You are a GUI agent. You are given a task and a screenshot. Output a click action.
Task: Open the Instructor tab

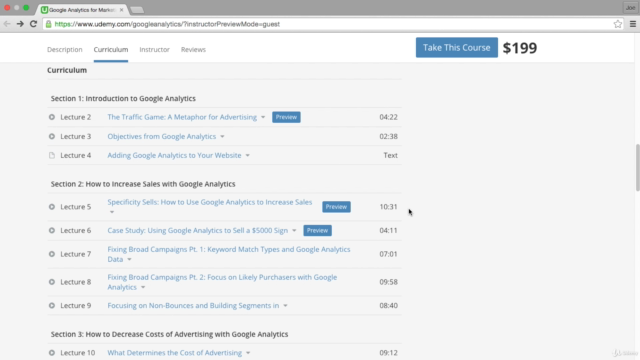(154, 49)
